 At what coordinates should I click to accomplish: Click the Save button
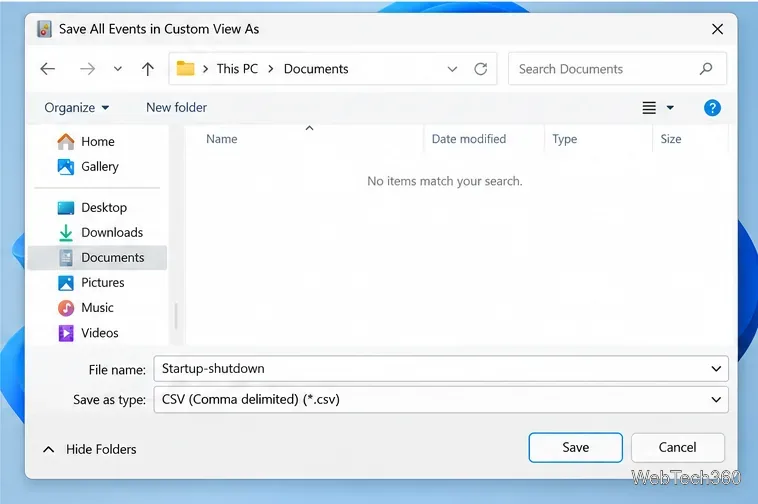click(x=575, y=447)
